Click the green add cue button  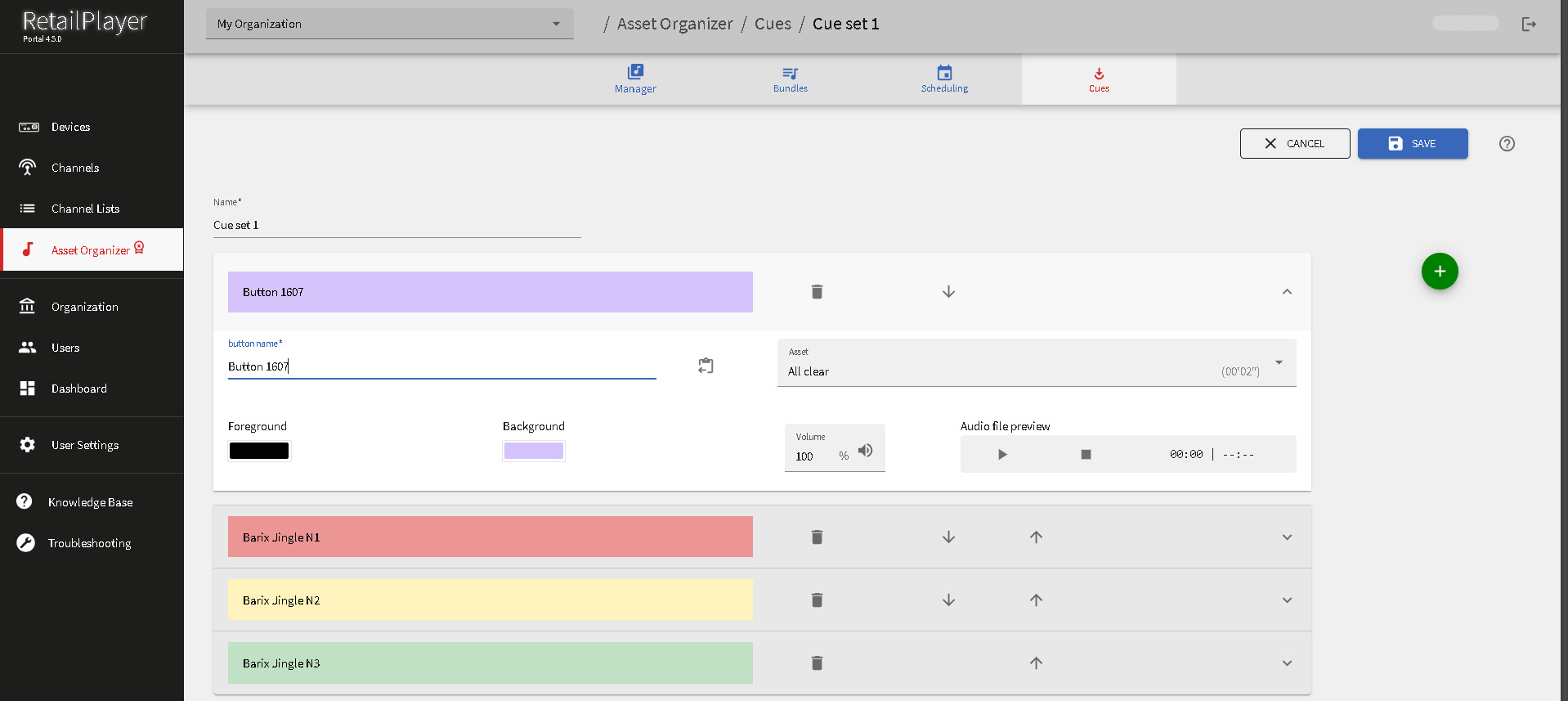point(1439,272)
